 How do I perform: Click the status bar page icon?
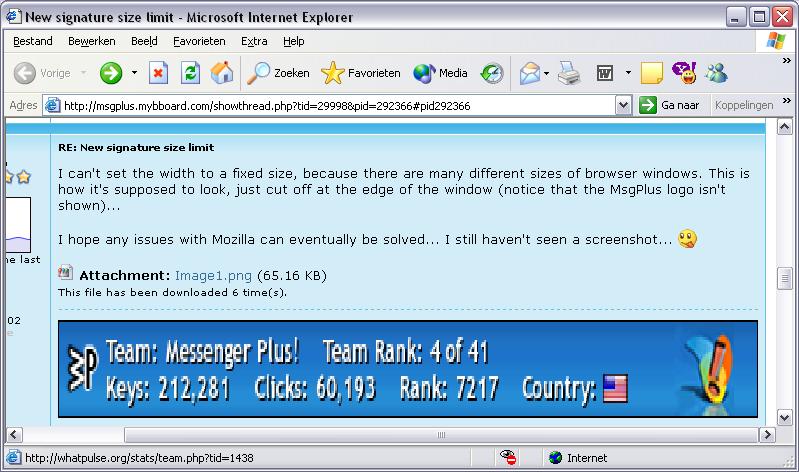click(x=13, y=457)
